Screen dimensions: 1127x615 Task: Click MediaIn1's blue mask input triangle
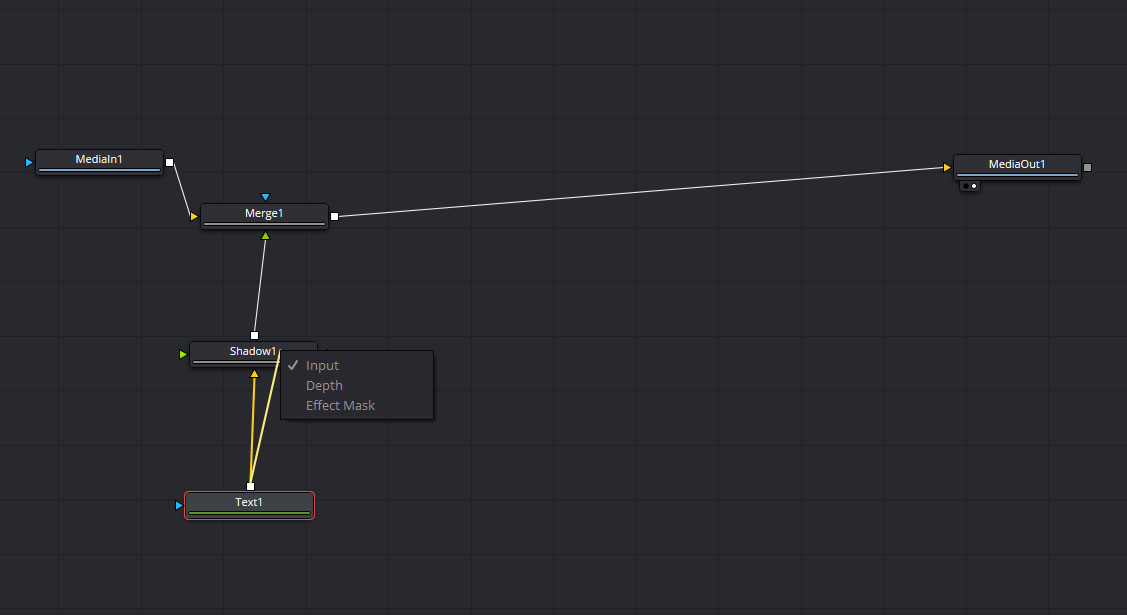[x=29, y=162]
